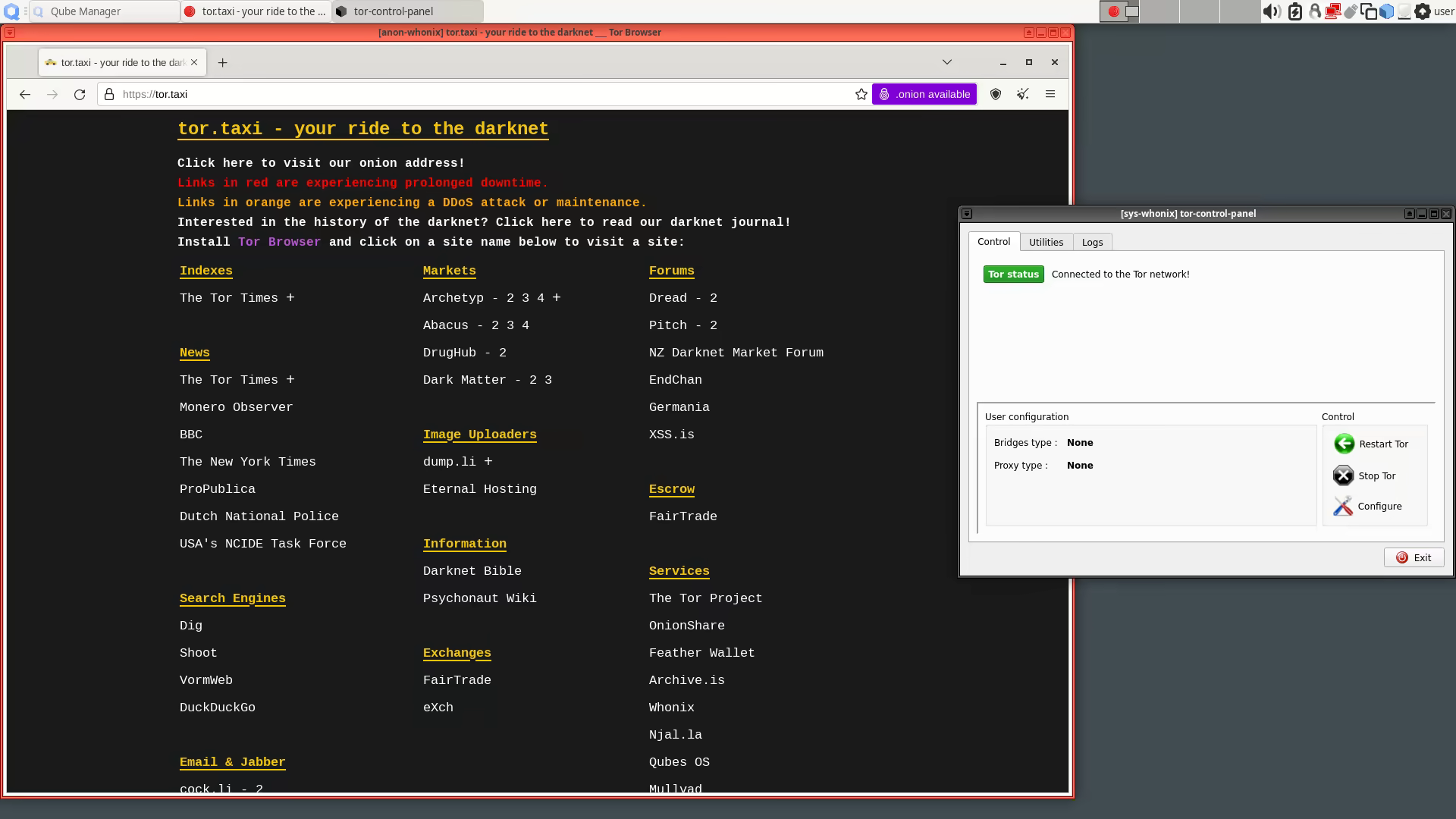The image size is (1456, 819).
Task: Click the green Tor status badge
Action: pos(1013,274)
